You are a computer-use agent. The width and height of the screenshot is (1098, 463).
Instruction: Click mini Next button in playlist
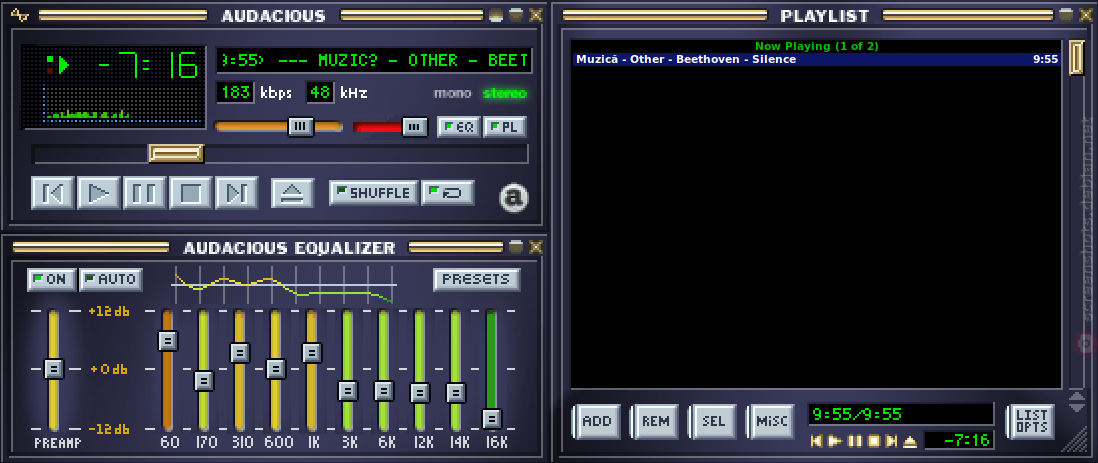pyautogui.click(x=891, y=441)
